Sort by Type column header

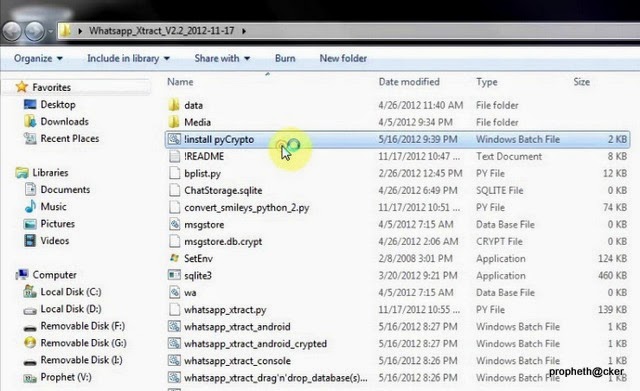(487, 82)
